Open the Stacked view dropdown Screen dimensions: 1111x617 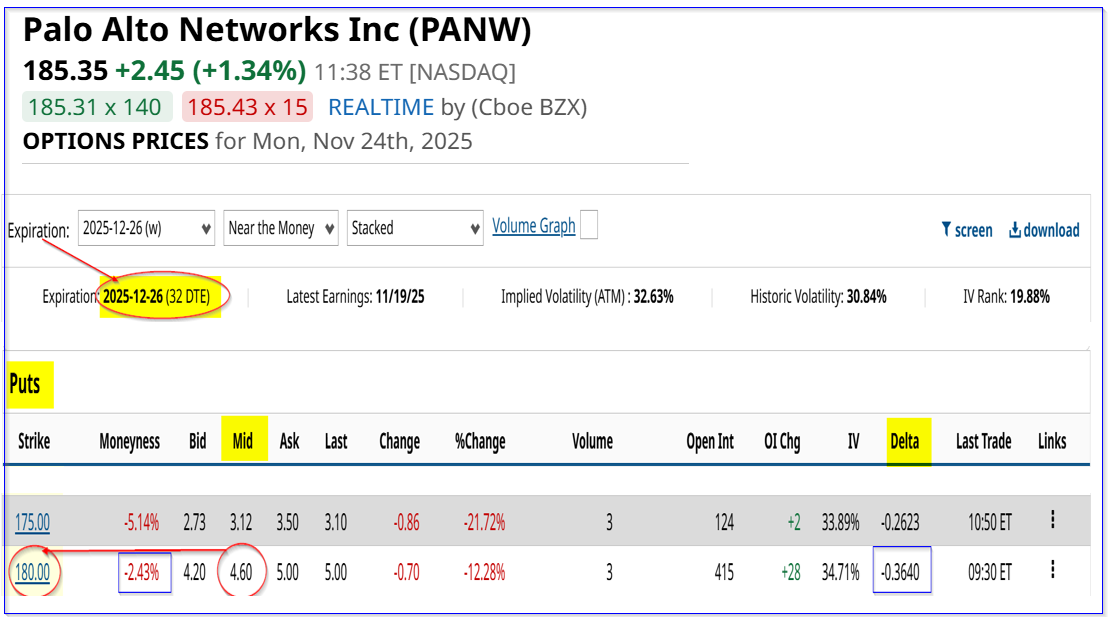click(415, 228)
